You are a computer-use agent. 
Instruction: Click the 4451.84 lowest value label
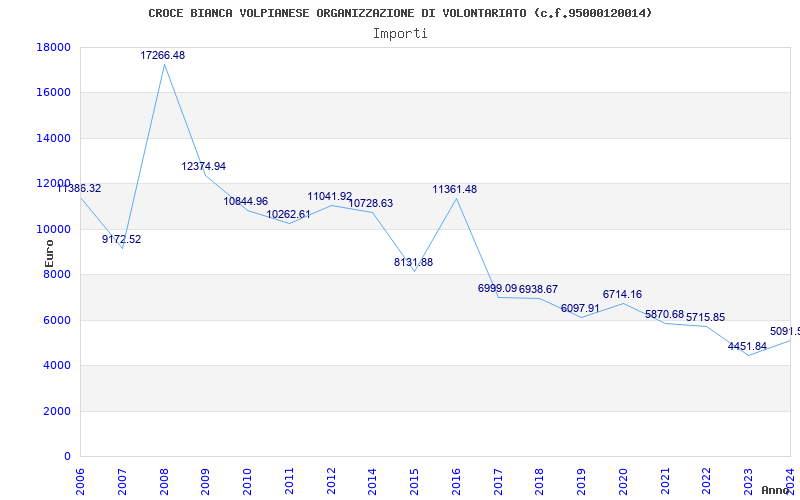coord(747,347)
